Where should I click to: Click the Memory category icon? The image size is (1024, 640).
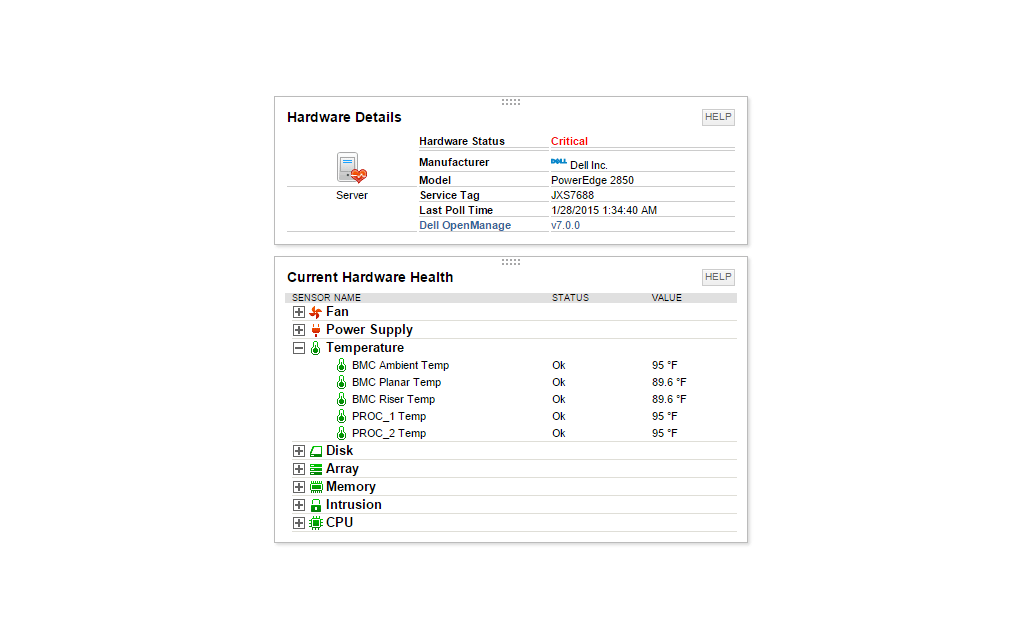[316, 487]
